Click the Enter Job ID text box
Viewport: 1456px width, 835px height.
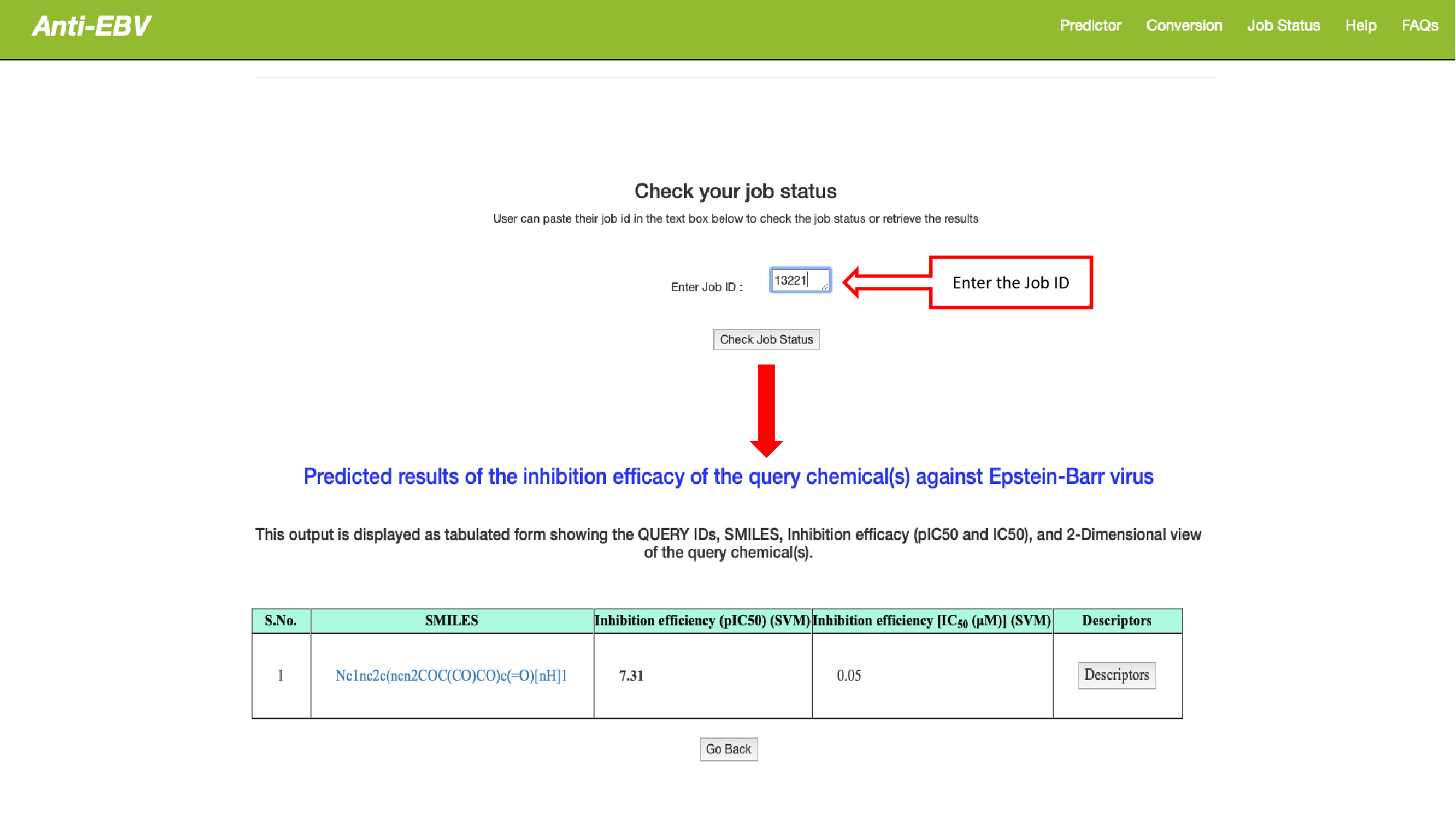[797, 280]
